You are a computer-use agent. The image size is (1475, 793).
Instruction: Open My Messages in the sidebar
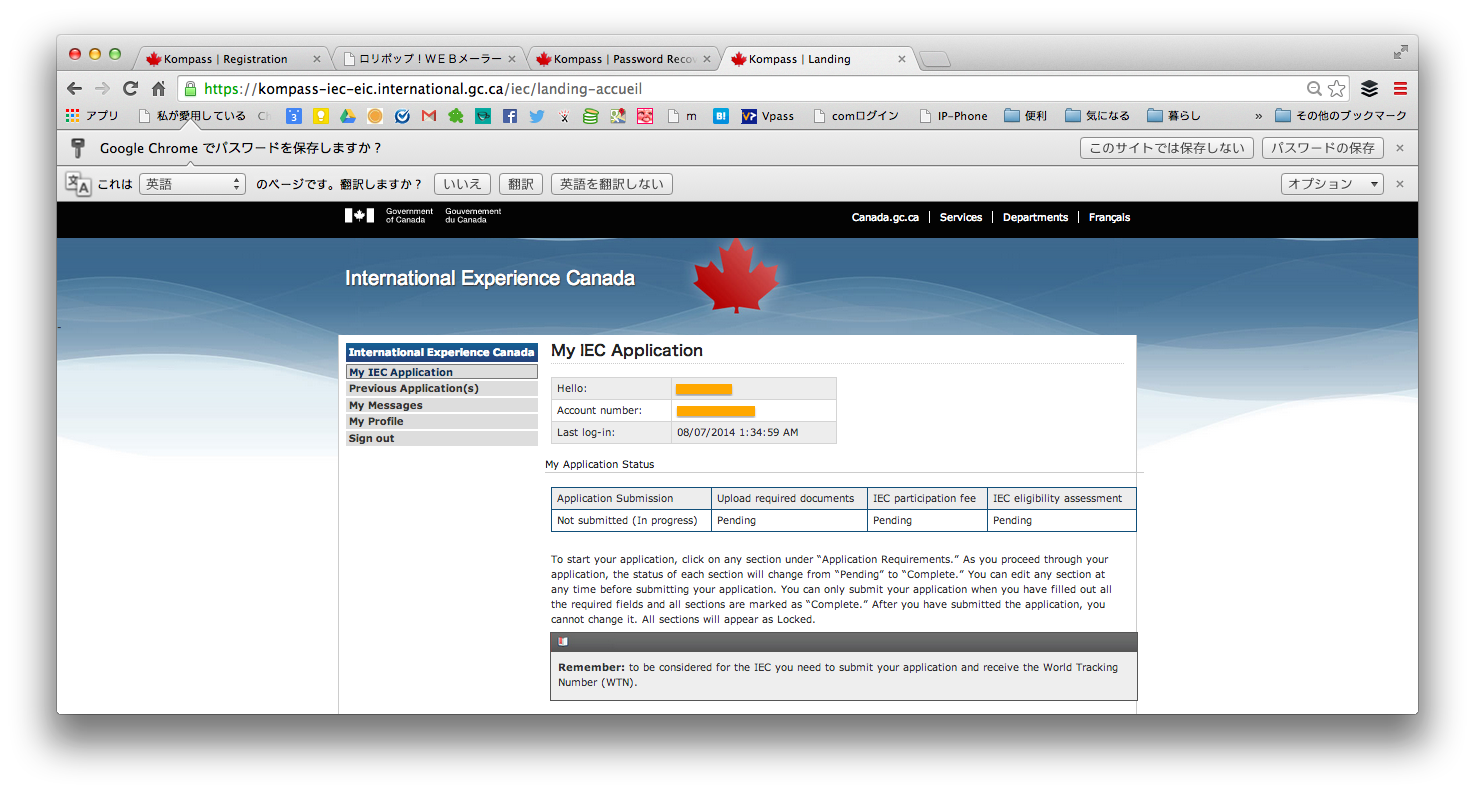coord(385,405)
